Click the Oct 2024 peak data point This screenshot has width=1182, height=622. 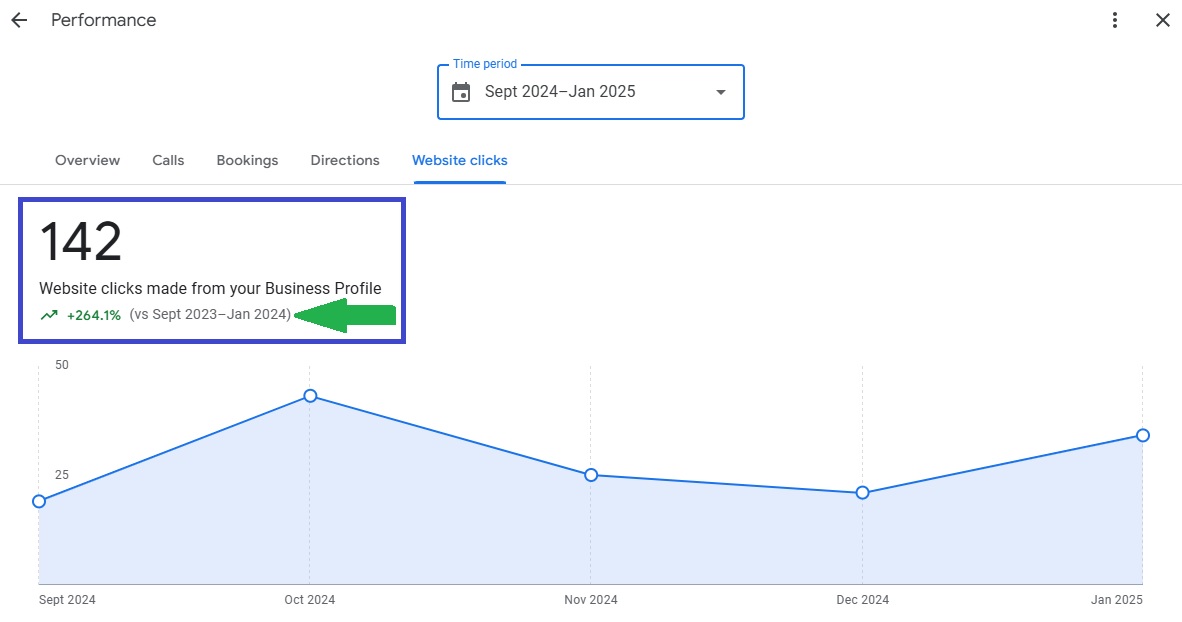pos(310,396)
